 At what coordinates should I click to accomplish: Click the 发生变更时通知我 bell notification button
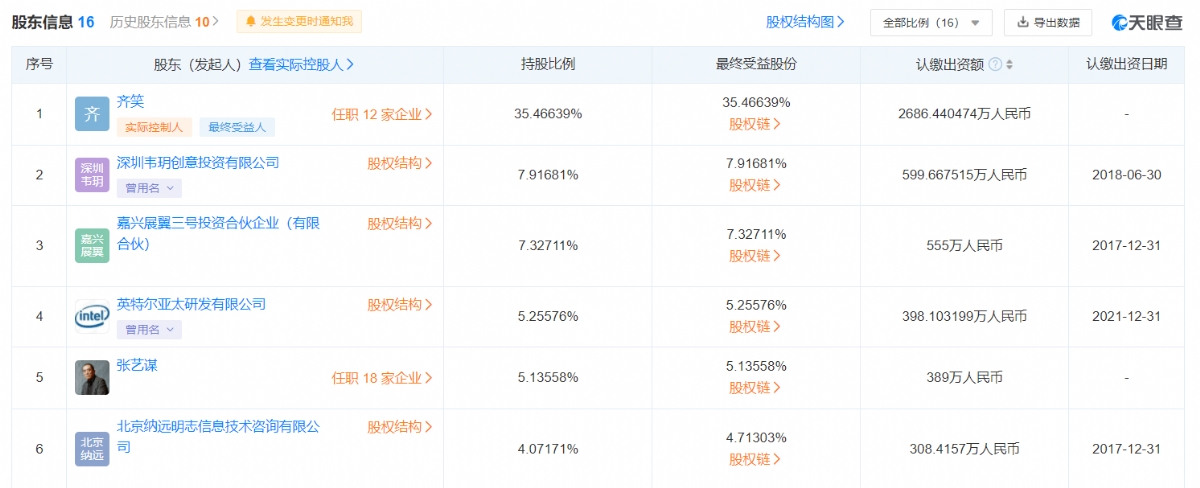click(300, 21)
